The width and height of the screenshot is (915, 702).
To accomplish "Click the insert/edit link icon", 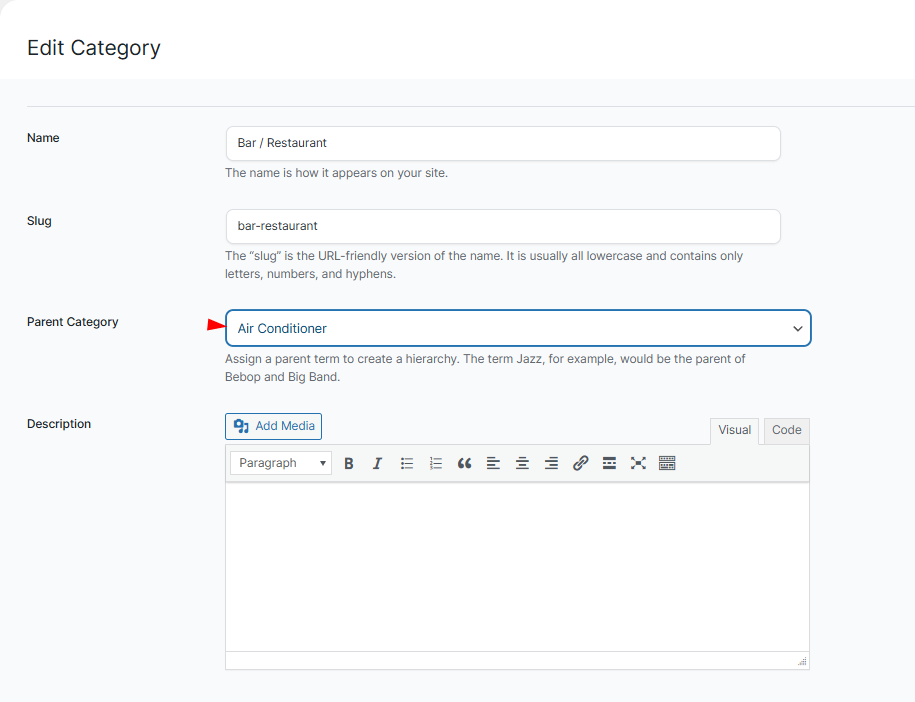I will click(580, 463).
